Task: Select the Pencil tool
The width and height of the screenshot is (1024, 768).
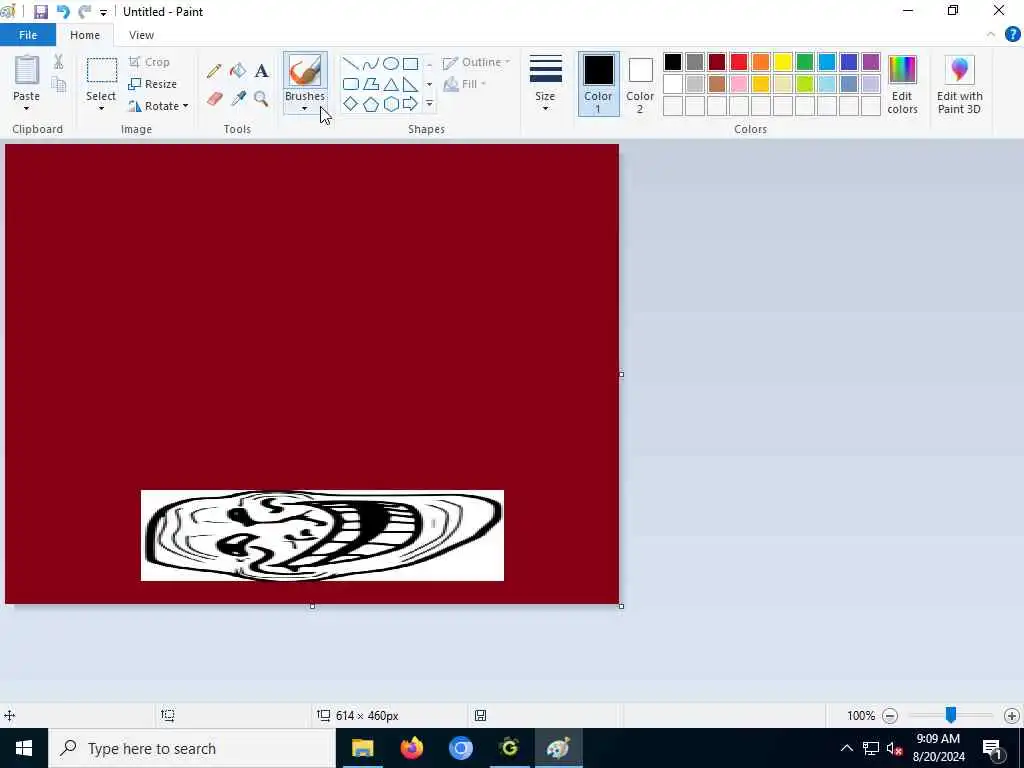Action: click(x=214, y=71)
